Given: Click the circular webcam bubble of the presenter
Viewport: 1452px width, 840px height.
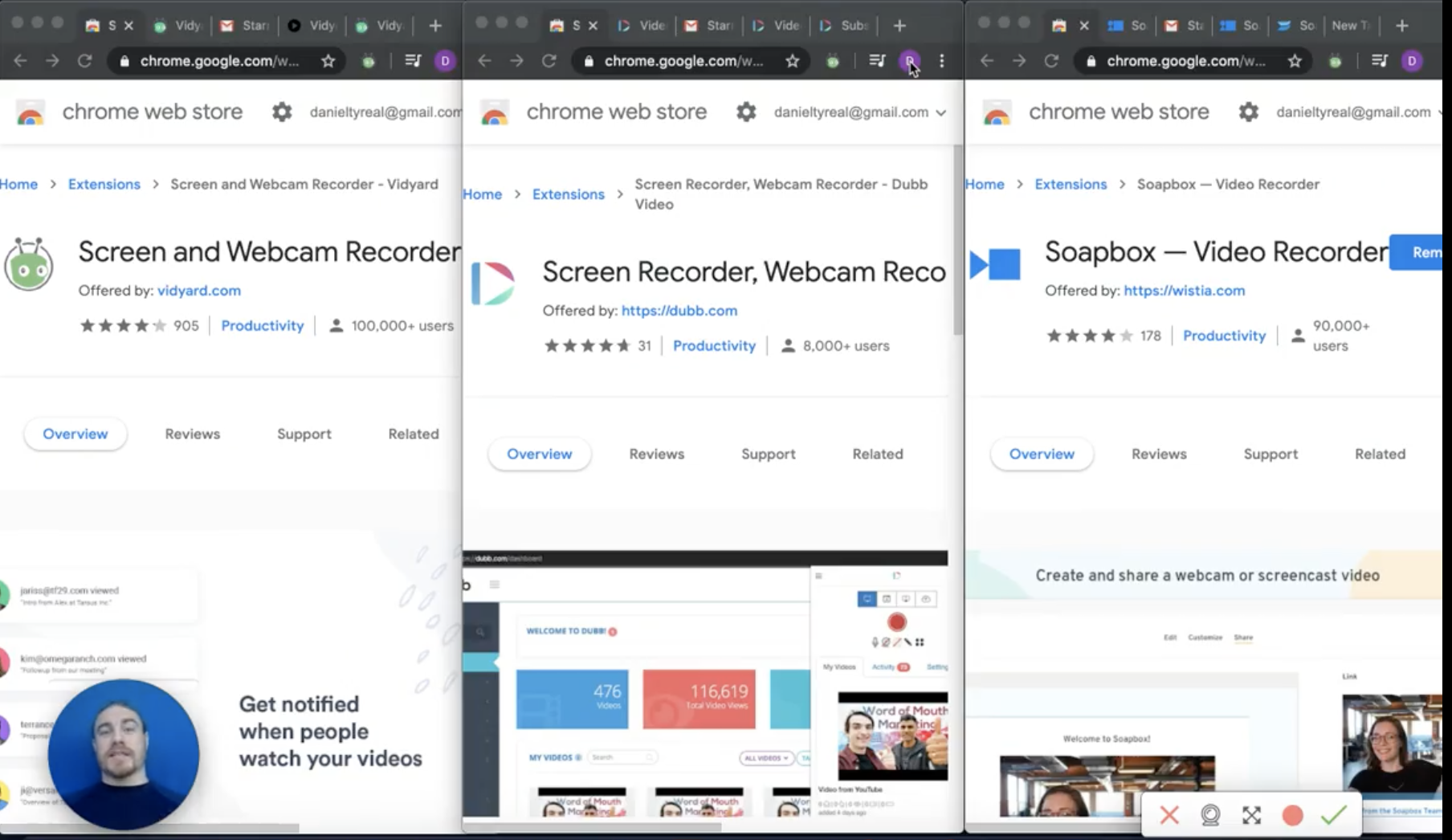Looking at the screenshot, I should pos(123,754).
